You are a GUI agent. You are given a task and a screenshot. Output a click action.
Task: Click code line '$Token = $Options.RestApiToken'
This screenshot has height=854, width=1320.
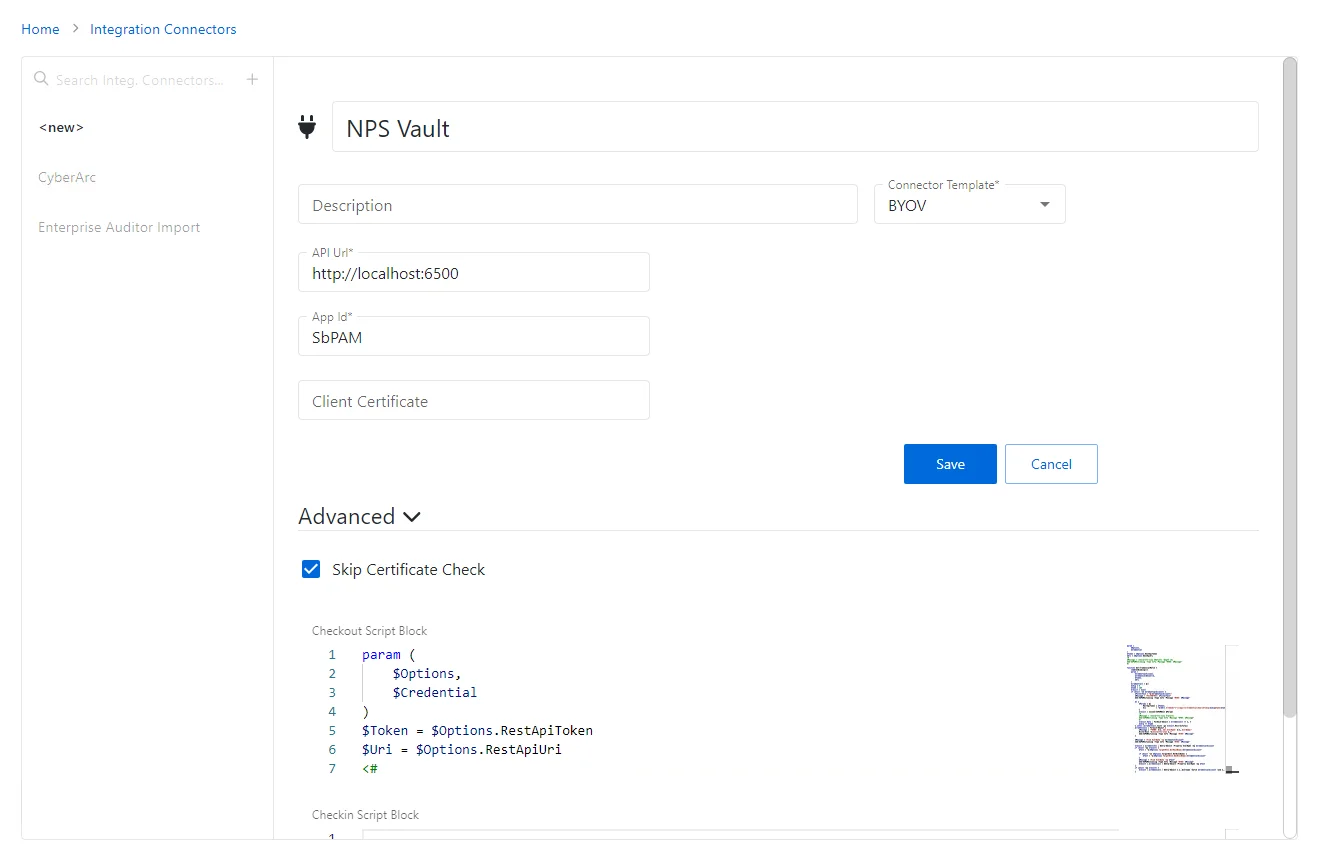coord(477,730)
